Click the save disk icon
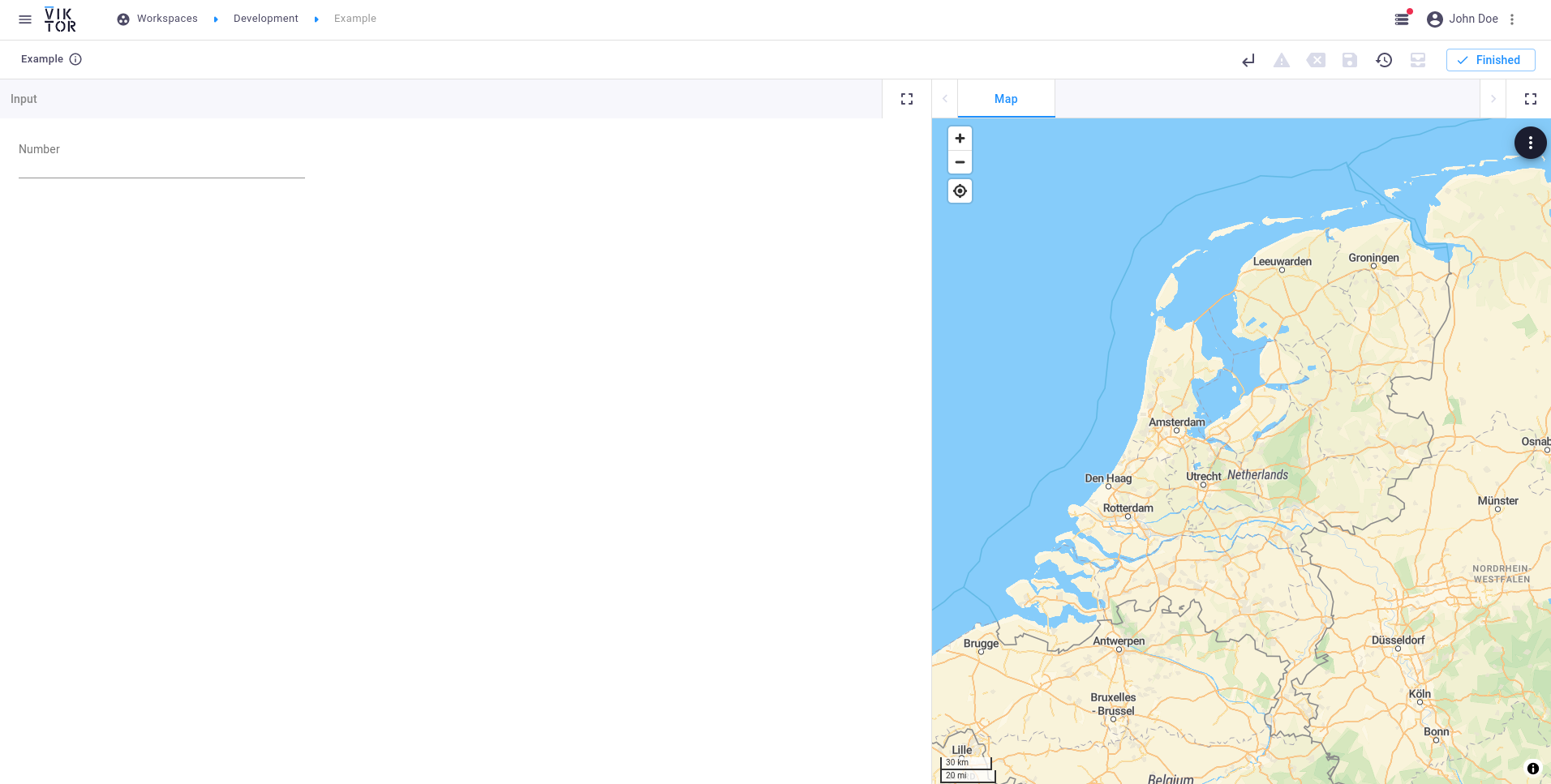The image size is (1551, 784). (1350, 60)
